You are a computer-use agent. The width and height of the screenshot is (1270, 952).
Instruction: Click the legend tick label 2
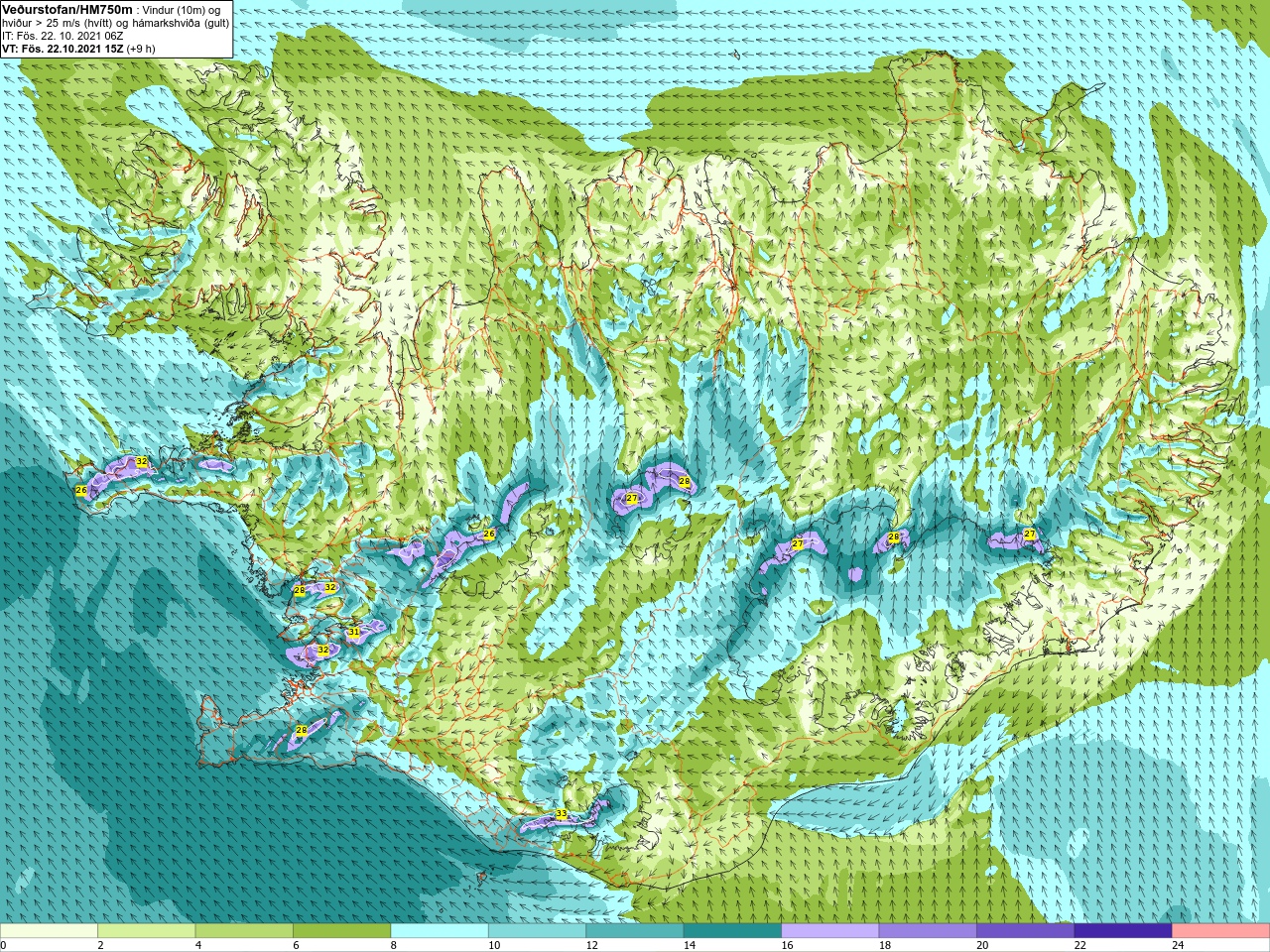coord(100,945)
